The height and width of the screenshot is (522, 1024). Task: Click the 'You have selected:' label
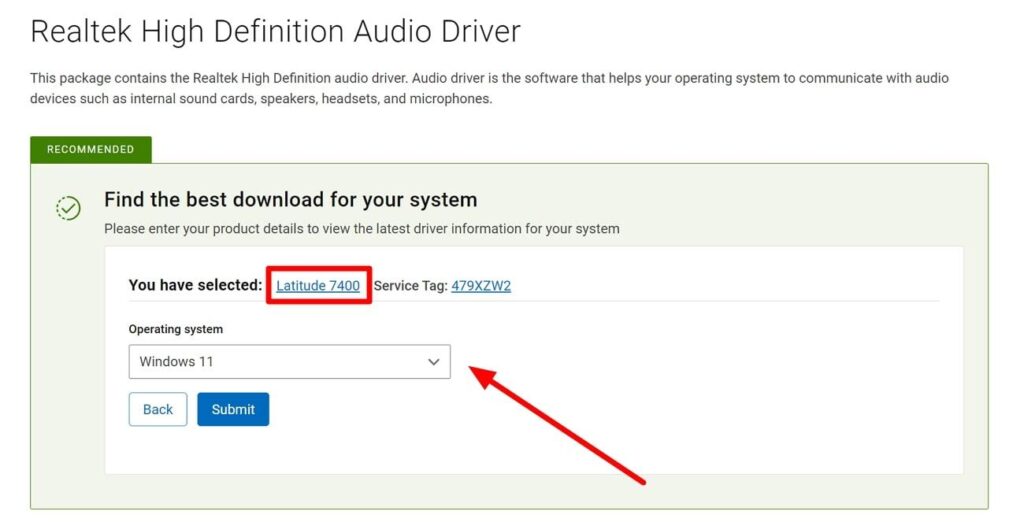point(195,285)
